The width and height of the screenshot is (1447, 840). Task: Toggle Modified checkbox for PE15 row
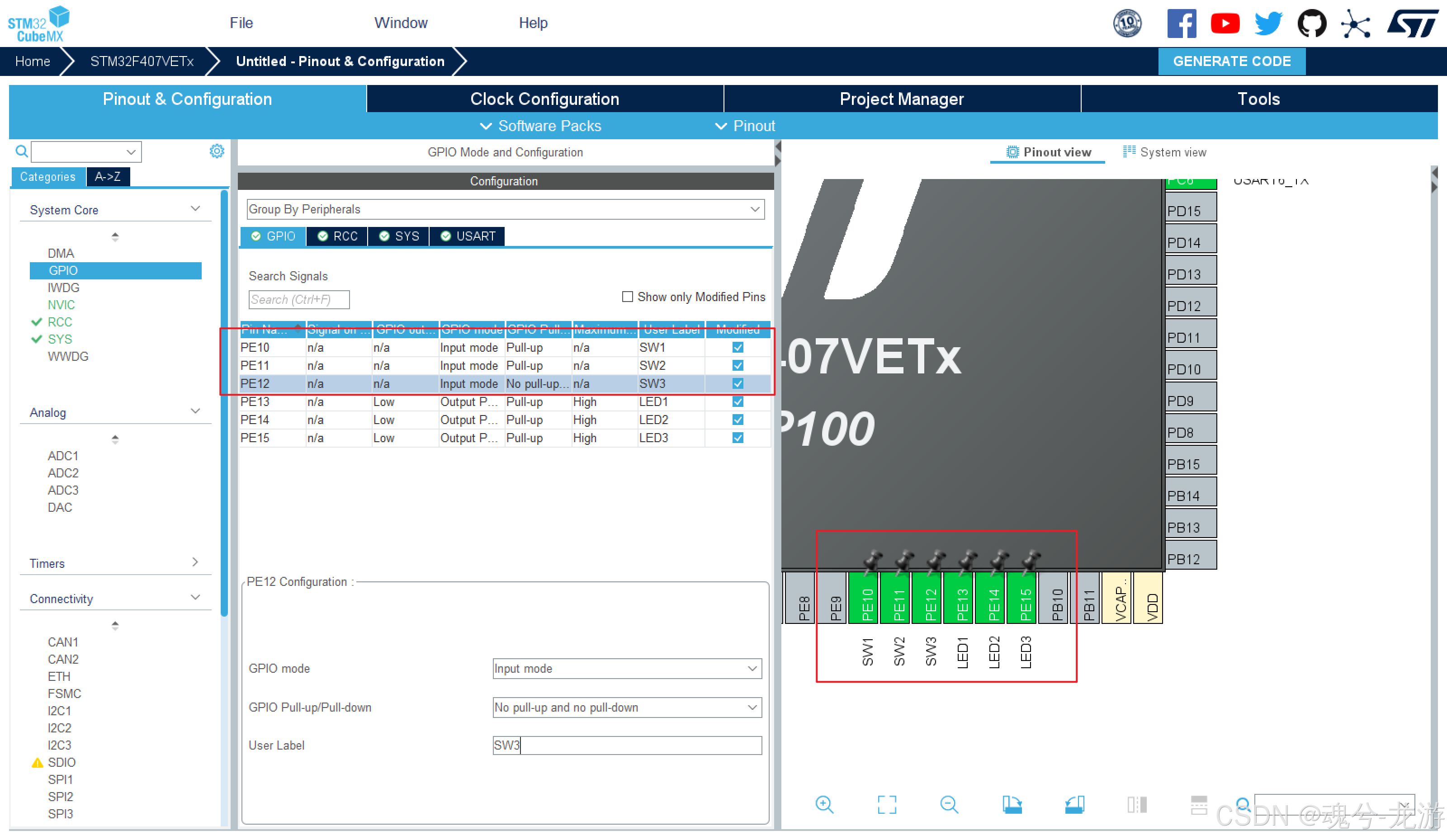[738, 438]
